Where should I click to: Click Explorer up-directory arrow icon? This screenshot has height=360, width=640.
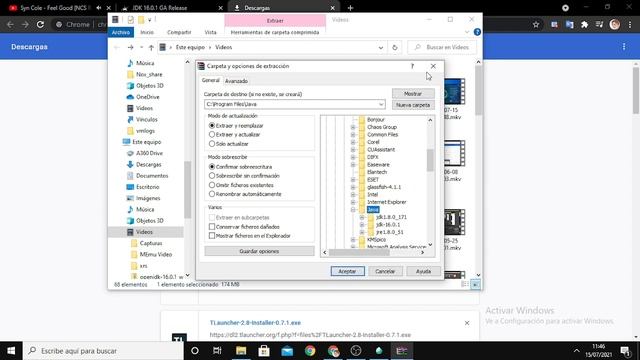[151, 47]
